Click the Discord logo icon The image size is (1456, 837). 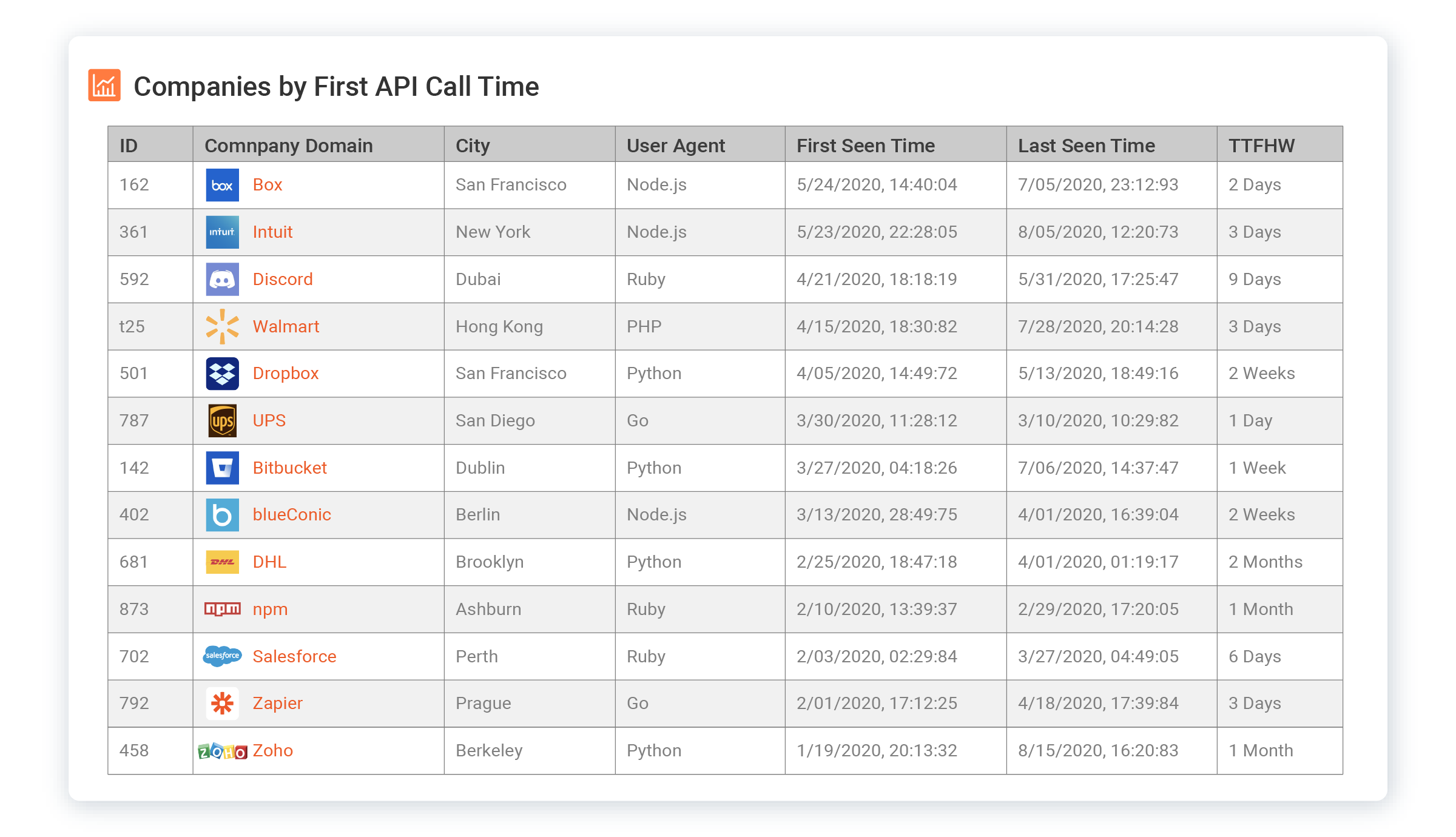[222, 279]
